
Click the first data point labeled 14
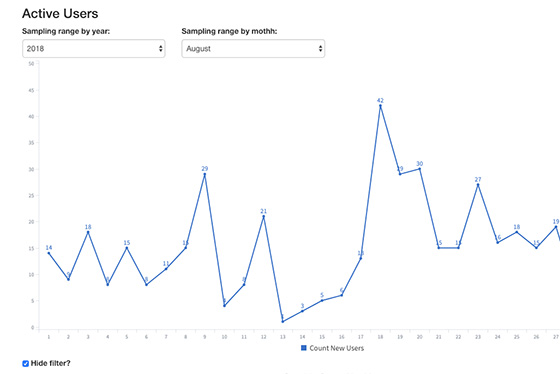(49, 253)
